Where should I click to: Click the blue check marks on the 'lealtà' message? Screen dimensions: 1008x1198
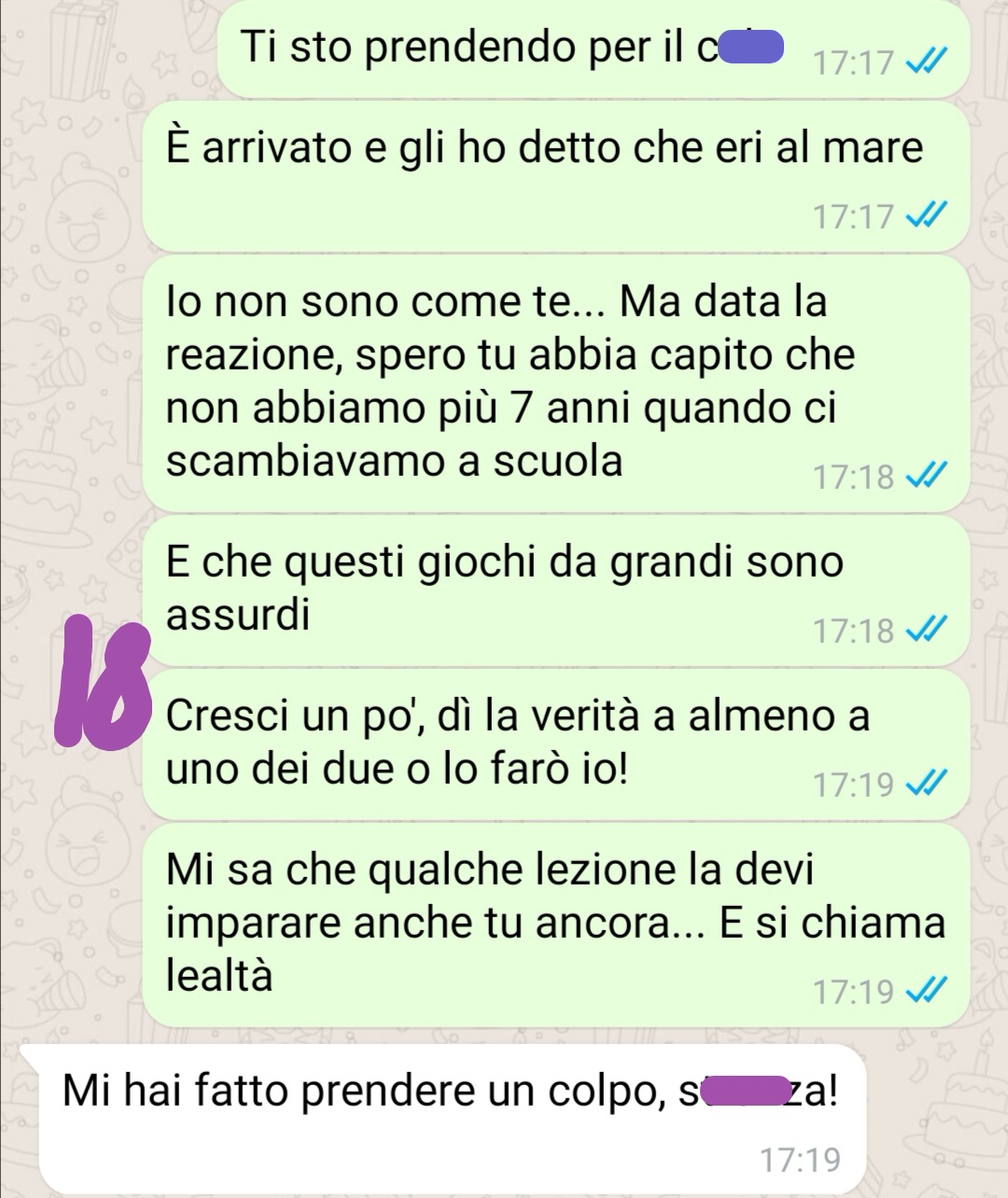927,991
